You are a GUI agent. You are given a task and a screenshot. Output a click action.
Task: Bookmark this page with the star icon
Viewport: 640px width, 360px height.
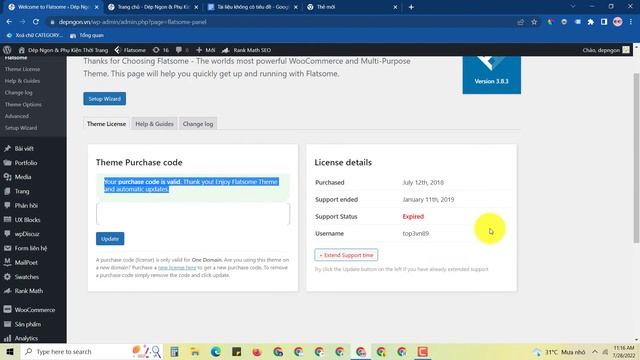pos(534,22)
